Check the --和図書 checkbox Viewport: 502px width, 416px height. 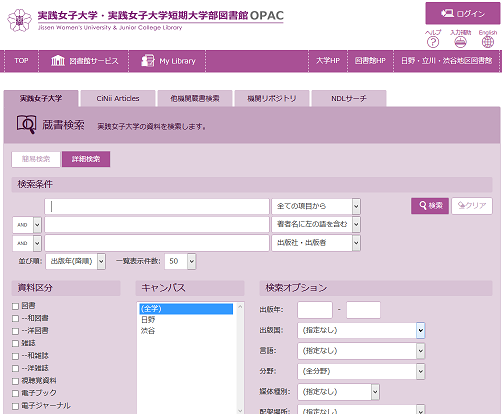pyautogui.click(x=15, y=319)
